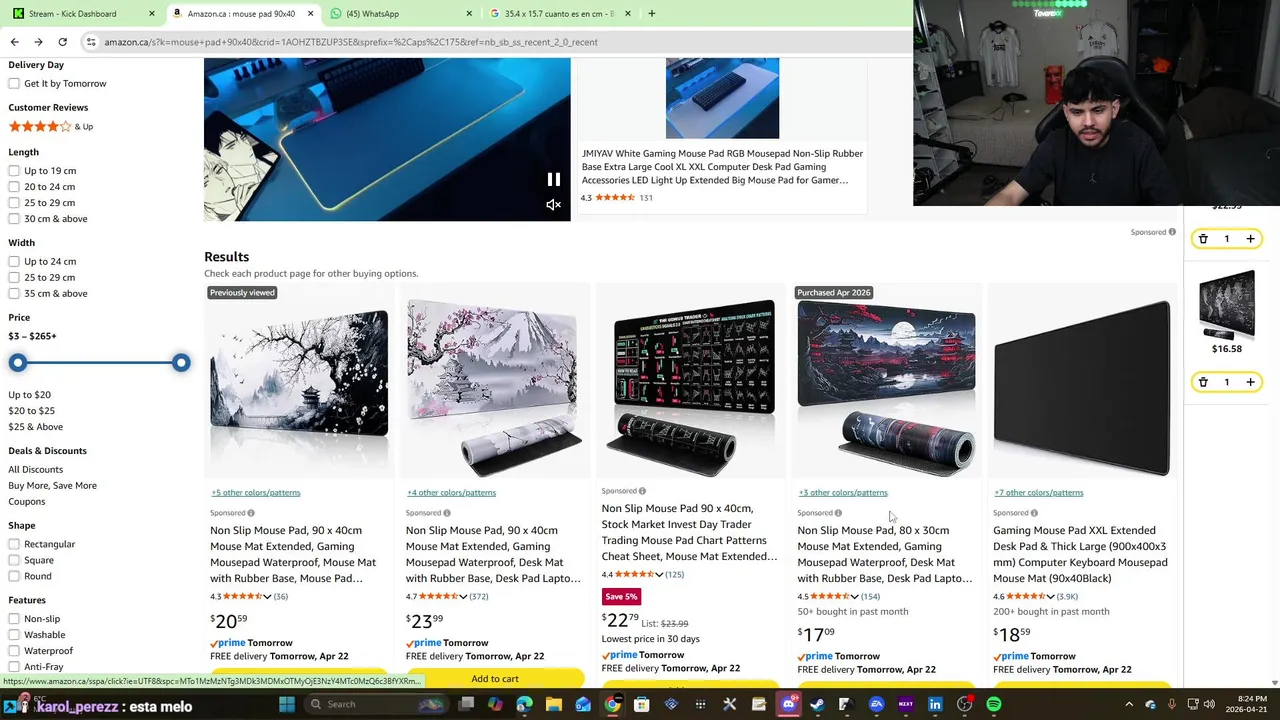Select the Amazon.ca mouse pad tab
1280x720 pixels.
coord(240,14)
